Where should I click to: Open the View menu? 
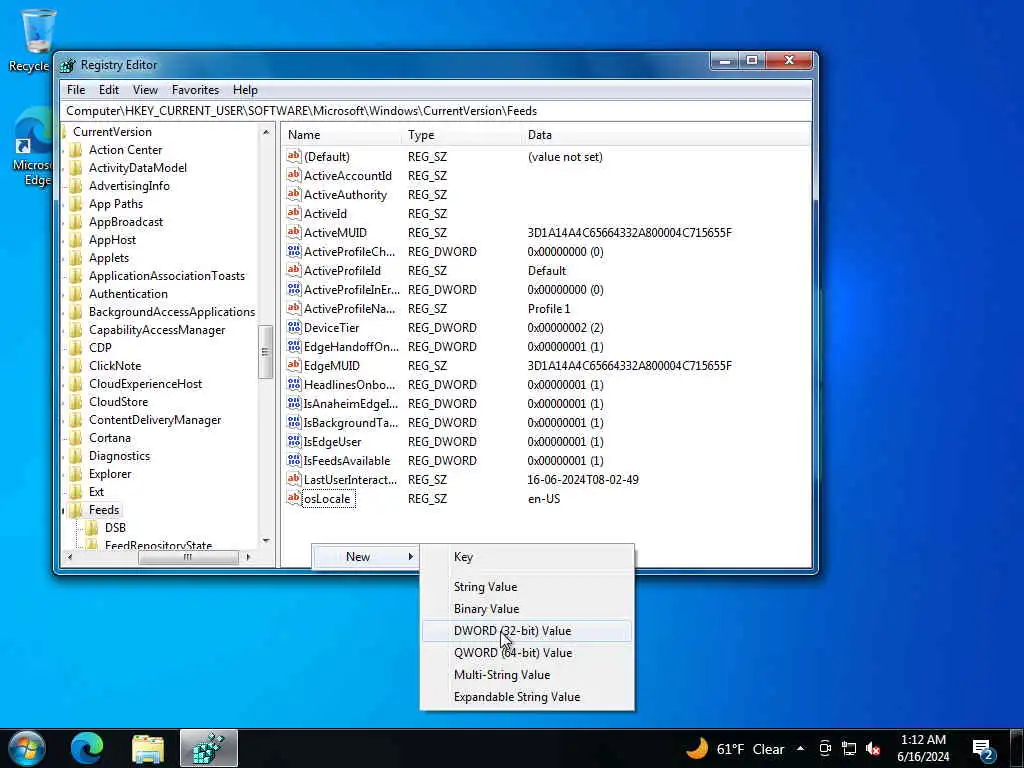tap(145, 89)
